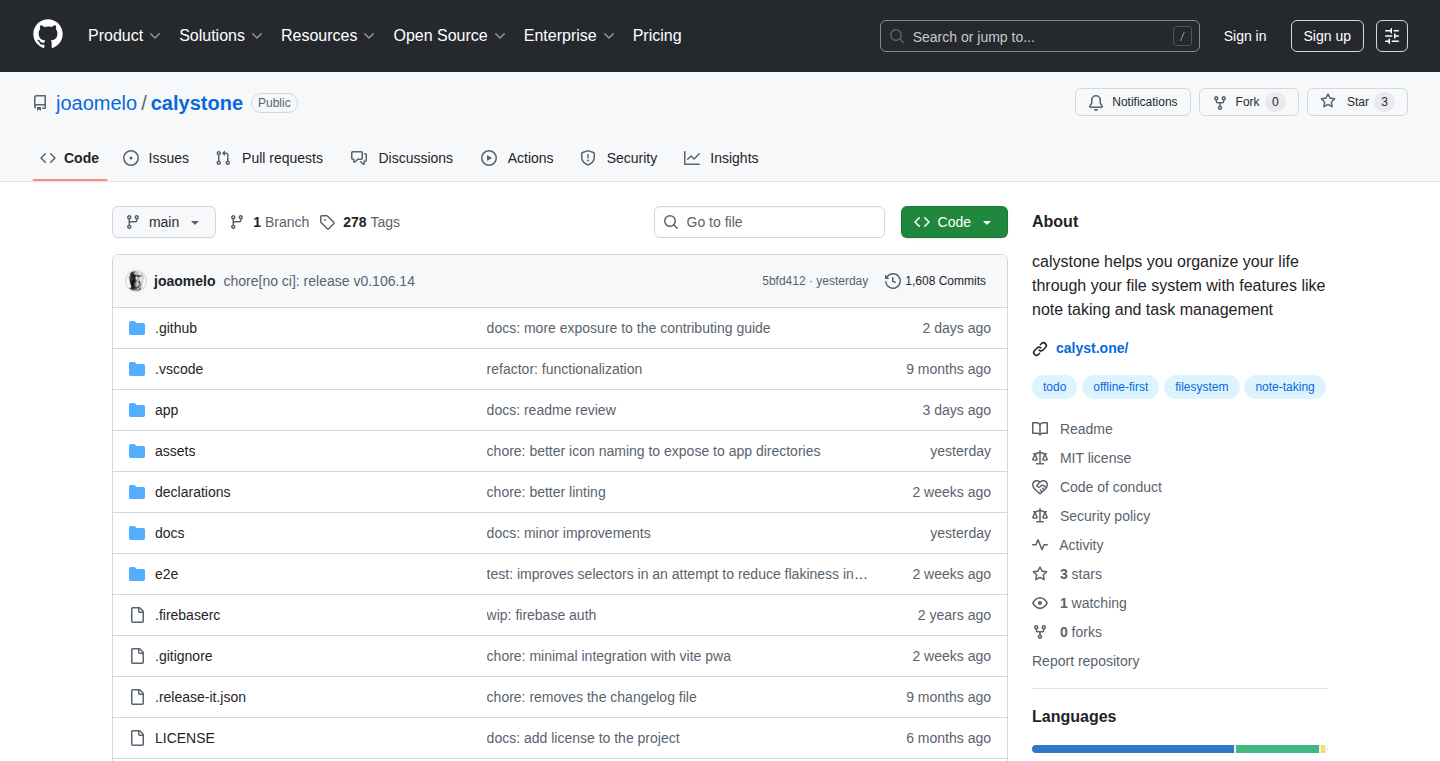This screenshot has width=1440, height=761.
Task: Go to the Pricing page
Action: tap(657, 36)
